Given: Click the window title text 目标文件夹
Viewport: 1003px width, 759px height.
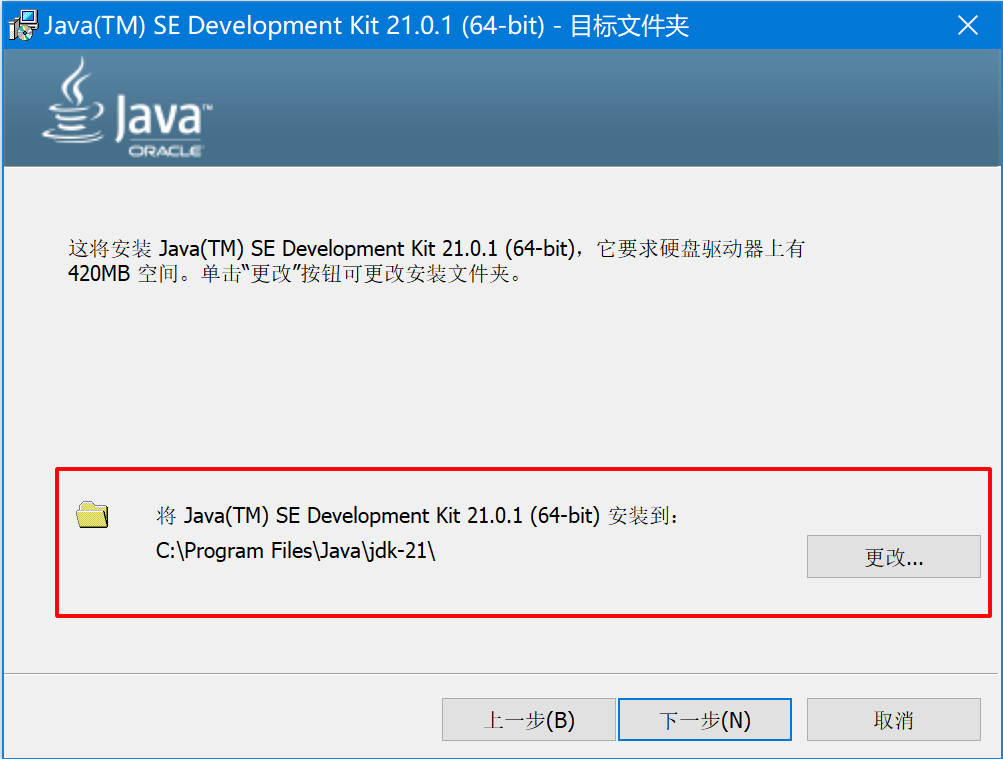Looking at the screenshot, I should pos(629,26).
